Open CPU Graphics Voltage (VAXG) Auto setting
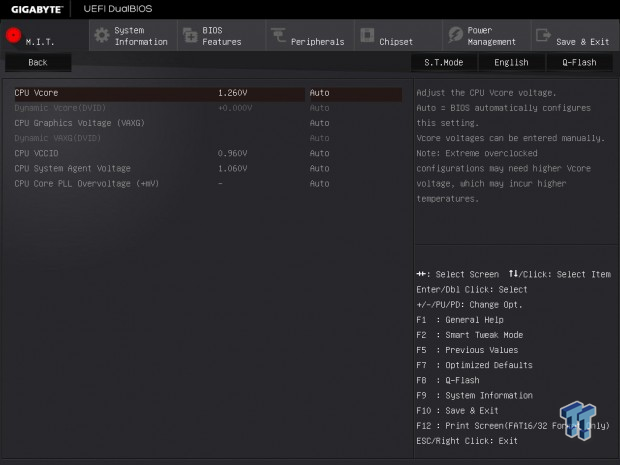The width and height of the screenshot is (620, 465). point(319,123)
